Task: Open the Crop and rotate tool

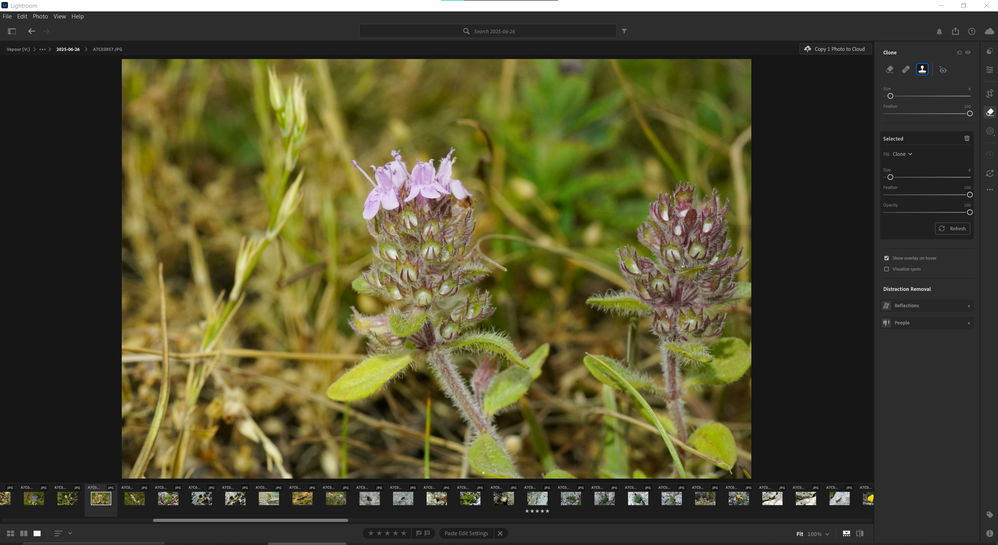Action: [990, 94]
